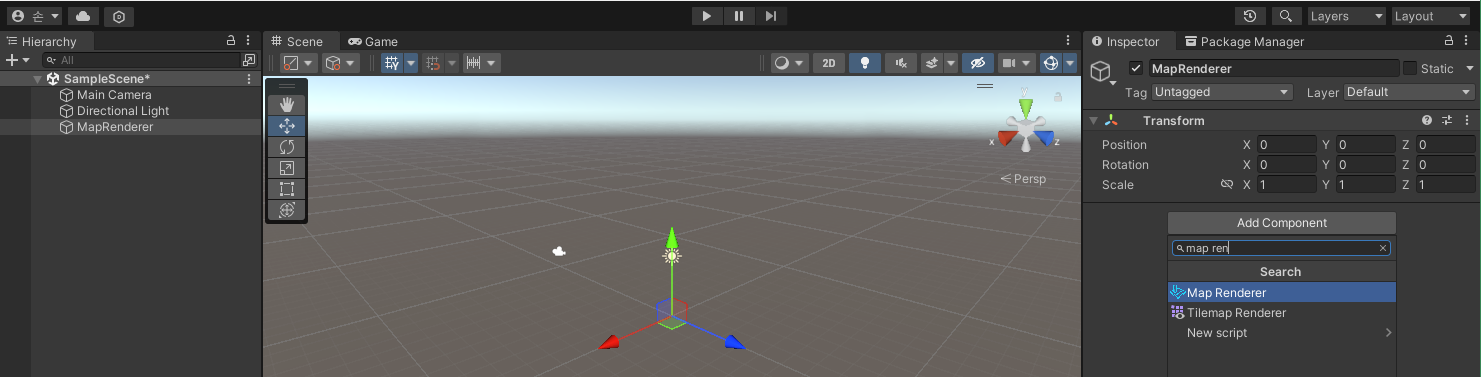Open Hierarchy panel kebab menu

point(249,41)
